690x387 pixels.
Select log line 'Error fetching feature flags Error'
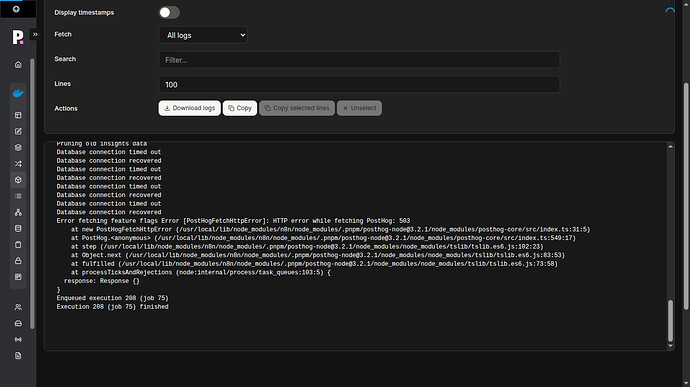click(233, 221)
